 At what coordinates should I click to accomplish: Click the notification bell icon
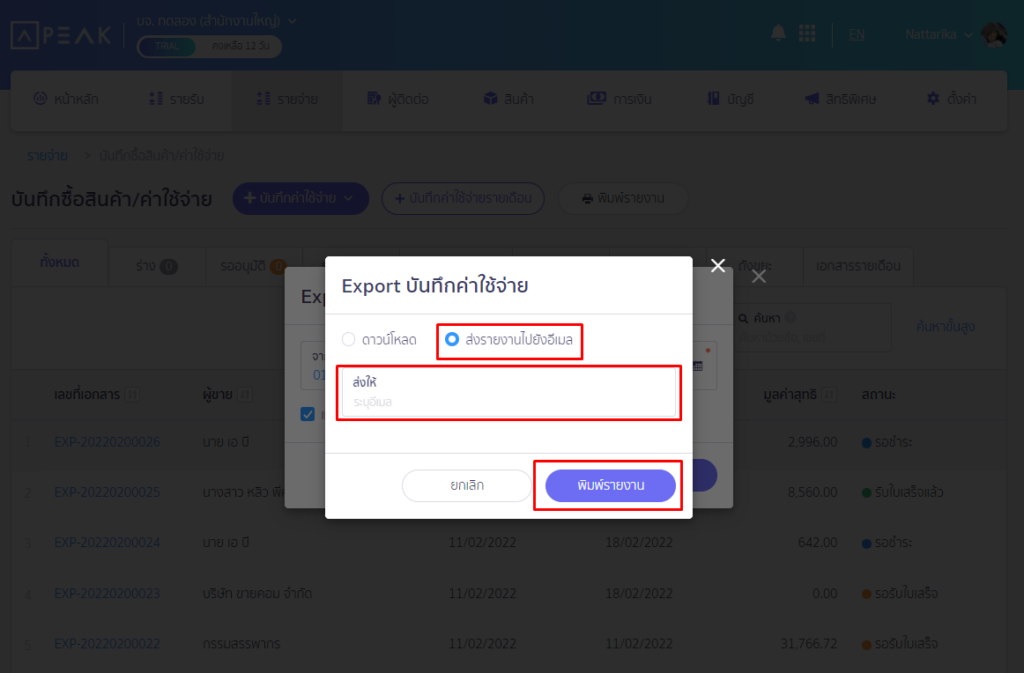tap(778, 33)
